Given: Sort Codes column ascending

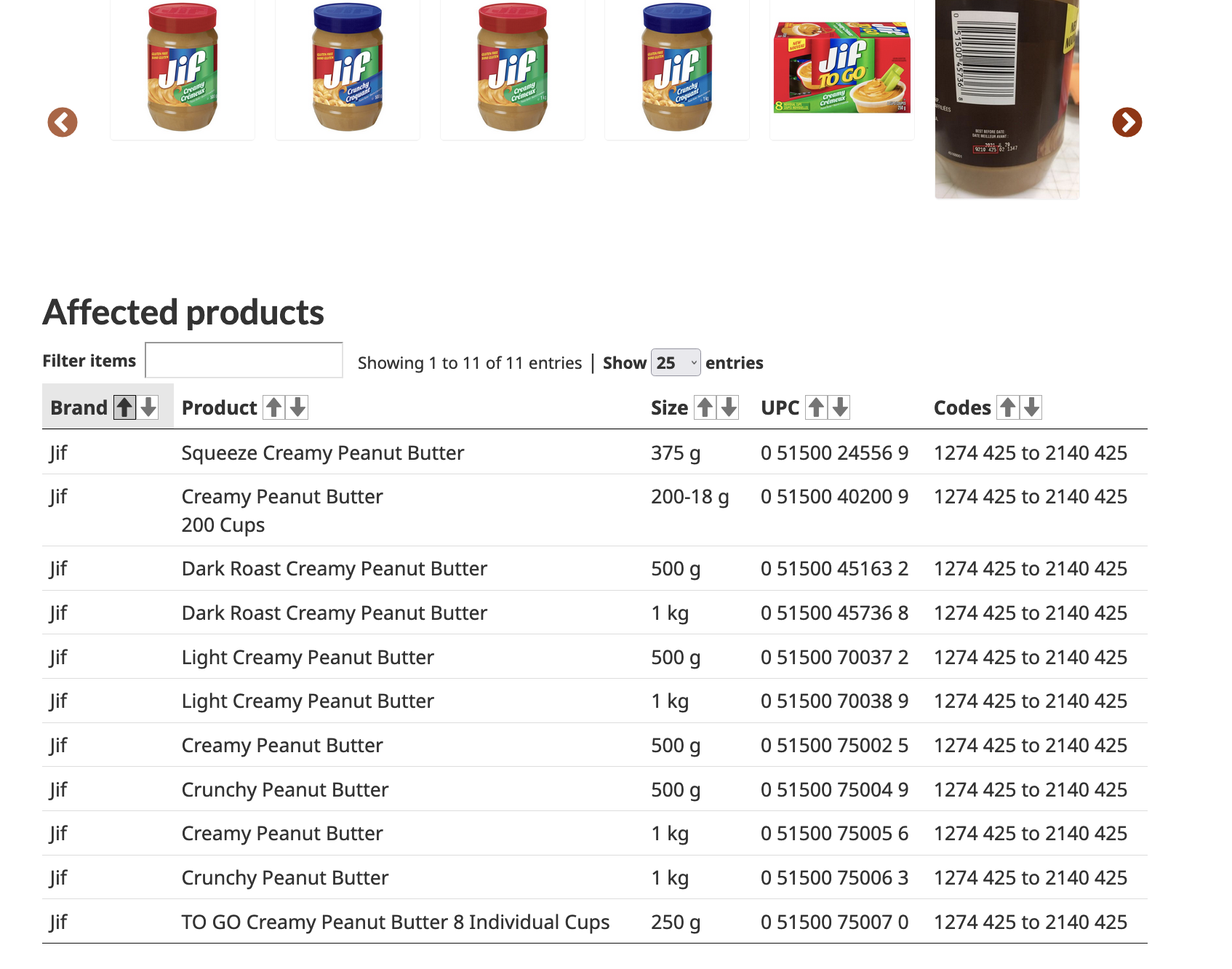Looking at the screenshot, I should point(1007,407).
